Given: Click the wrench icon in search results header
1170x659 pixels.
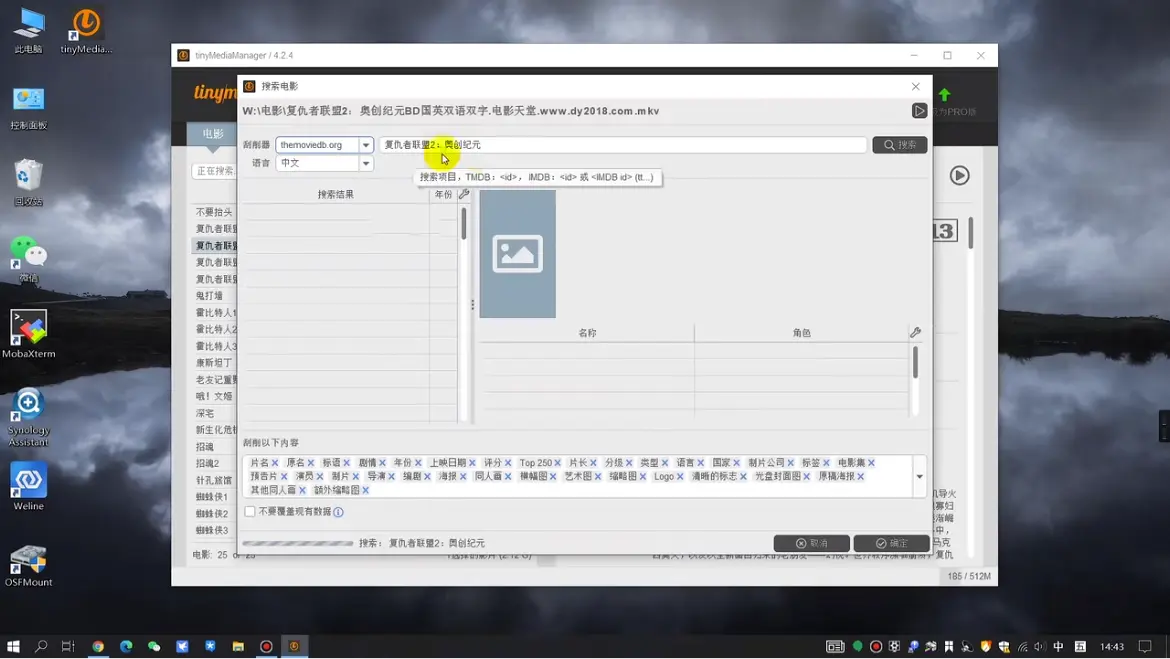Looking at the screenshot, I should point(464,194).
